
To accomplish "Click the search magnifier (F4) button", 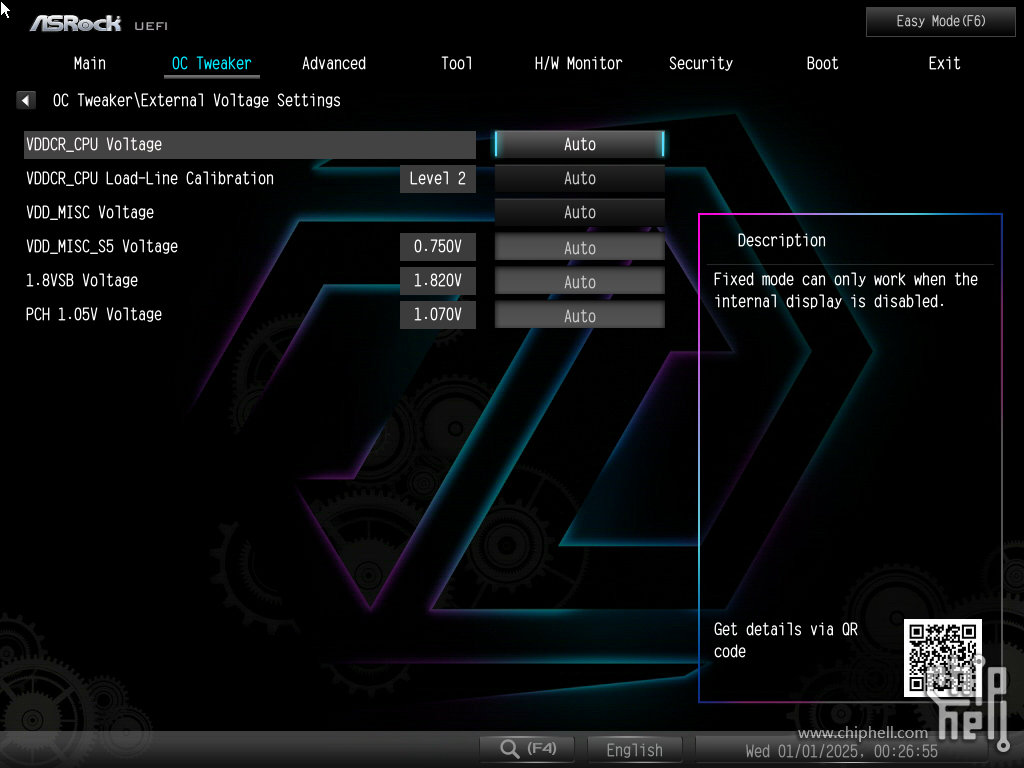I will 528,749.
